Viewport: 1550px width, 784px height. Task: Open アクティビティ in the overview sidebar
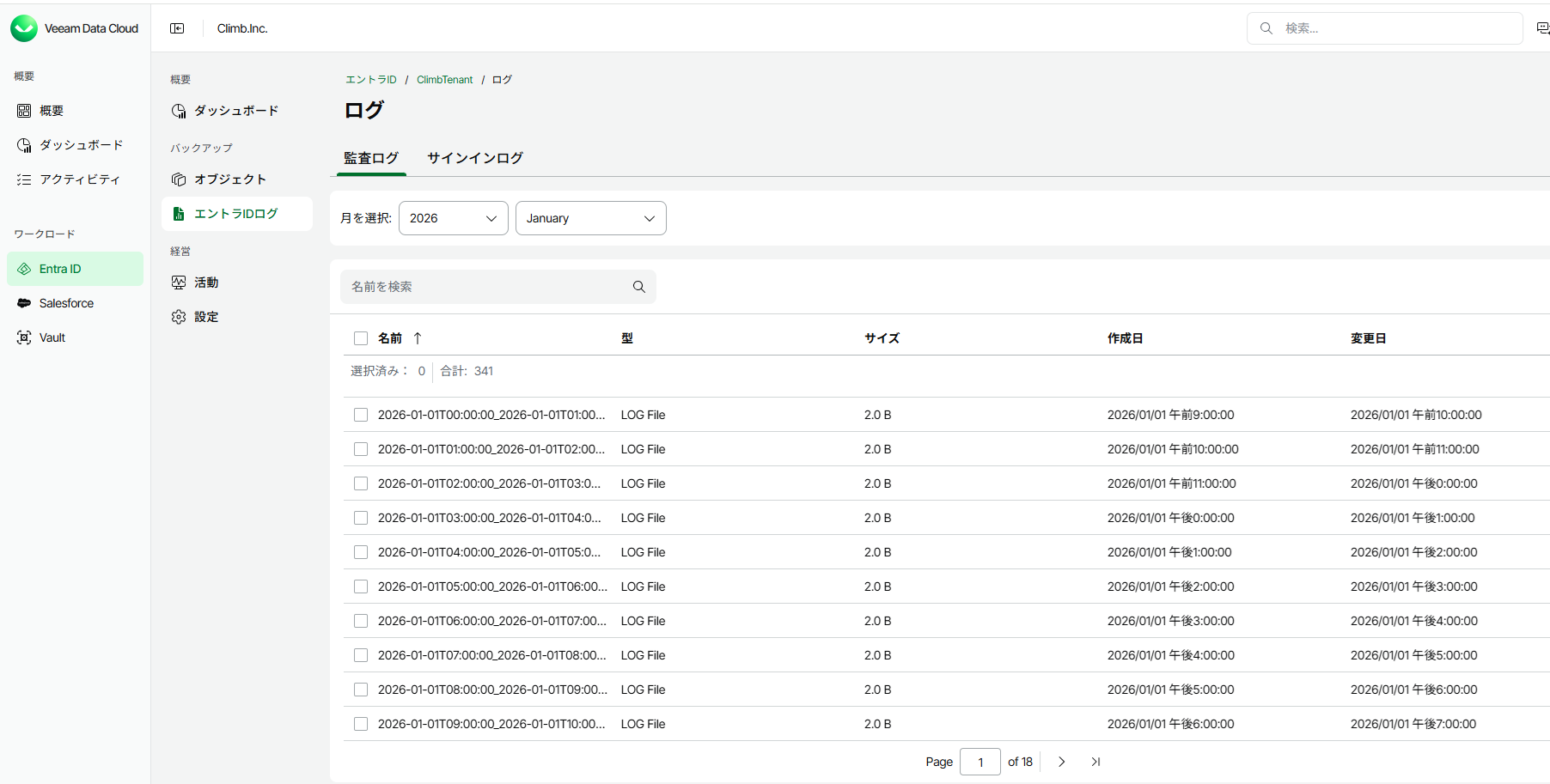(80, 179)
